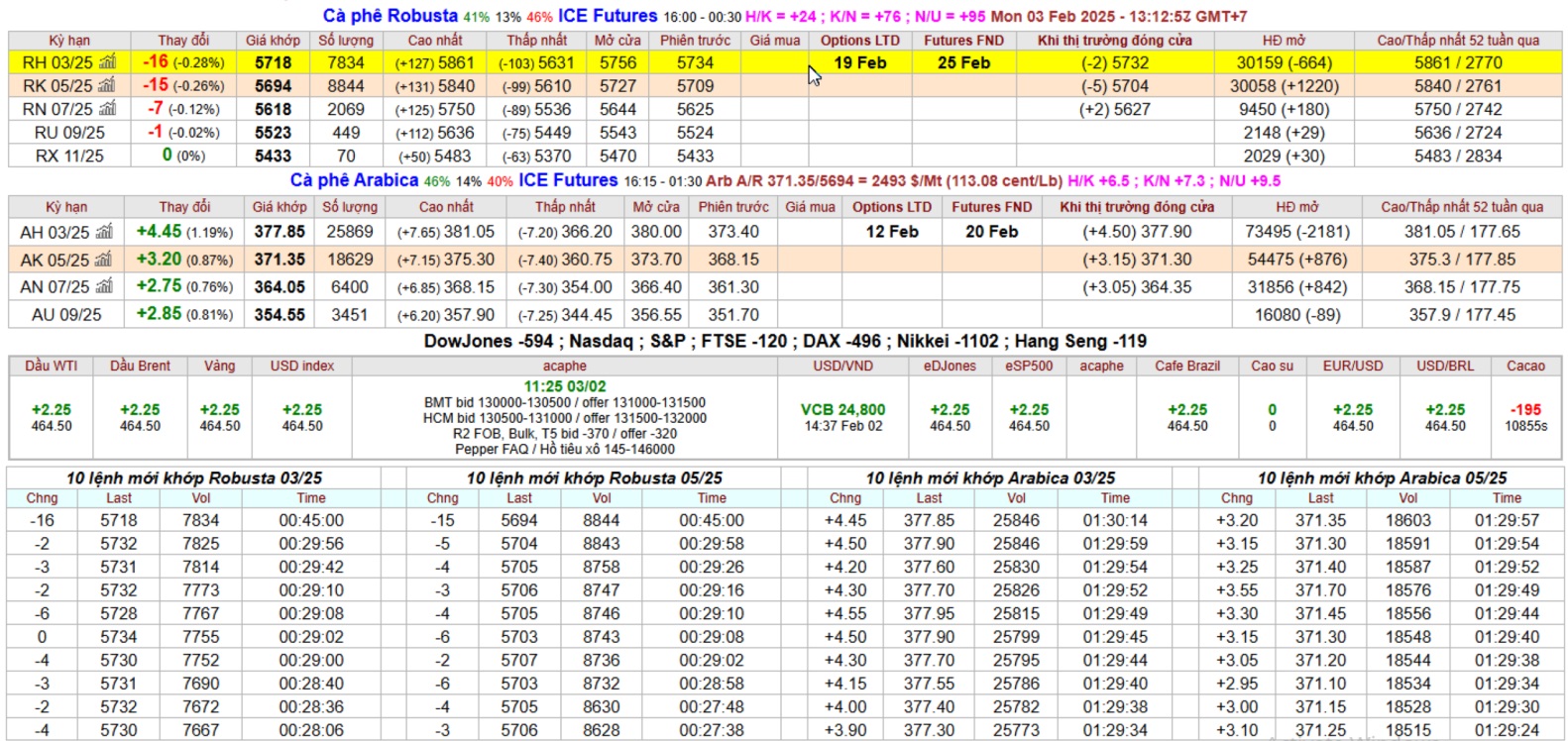The width and height of the screenshot is (1568, 741).
Task: Open the chart icon beside AN 07/25
Action: pos(105,287)
